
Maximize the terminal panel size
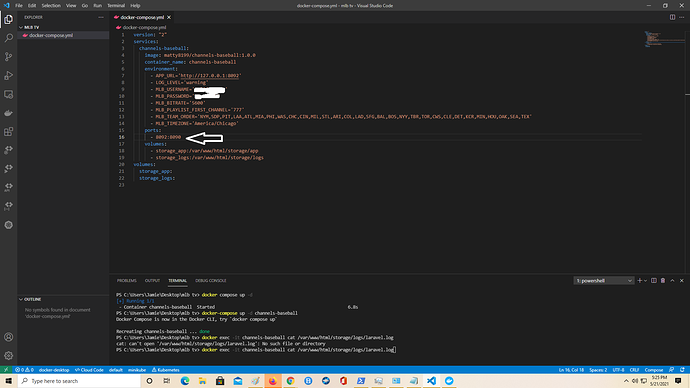point(672,281)
